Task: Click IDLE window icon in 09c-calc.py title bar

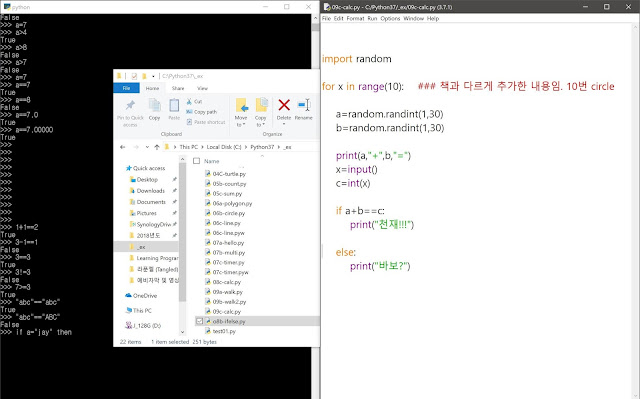Action: coord(327,7)
